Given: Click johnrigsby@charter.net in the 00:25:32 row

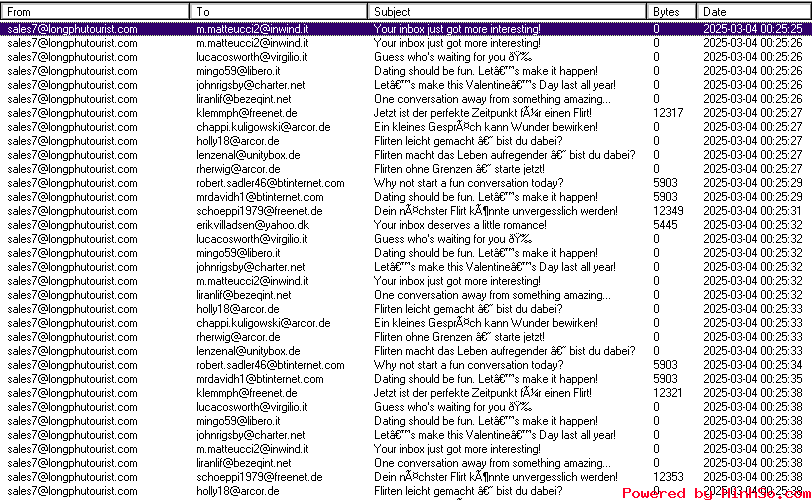Looking at the screenshot, I should pyautogui.click(x=251, y=267).
